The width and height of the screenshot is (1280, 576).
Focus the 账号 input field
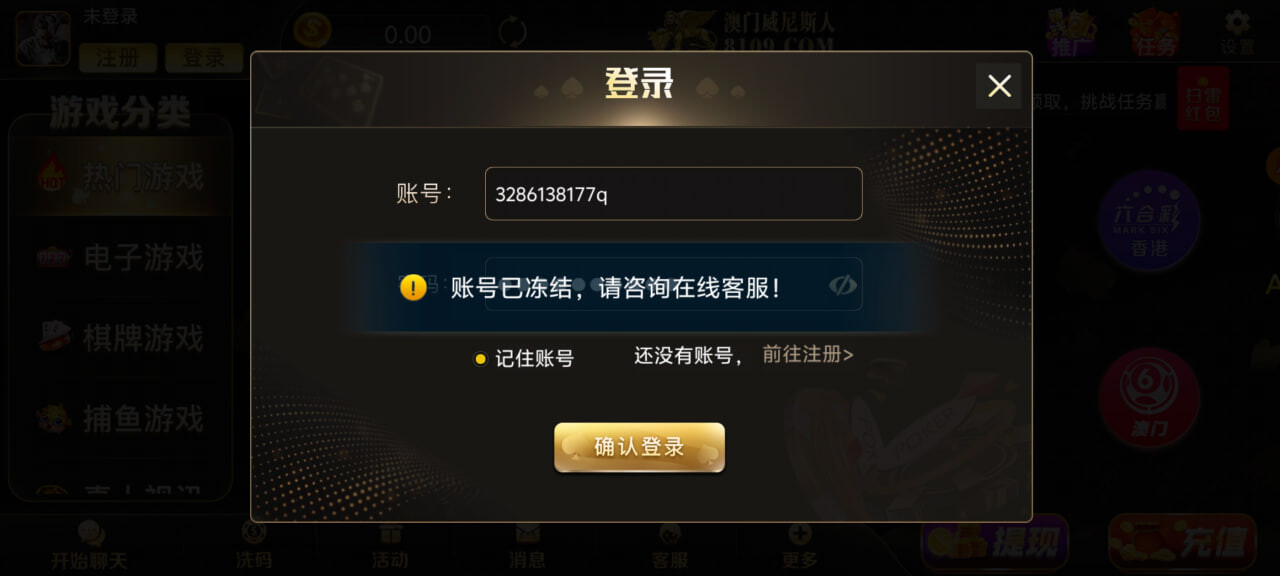[673, 193]
